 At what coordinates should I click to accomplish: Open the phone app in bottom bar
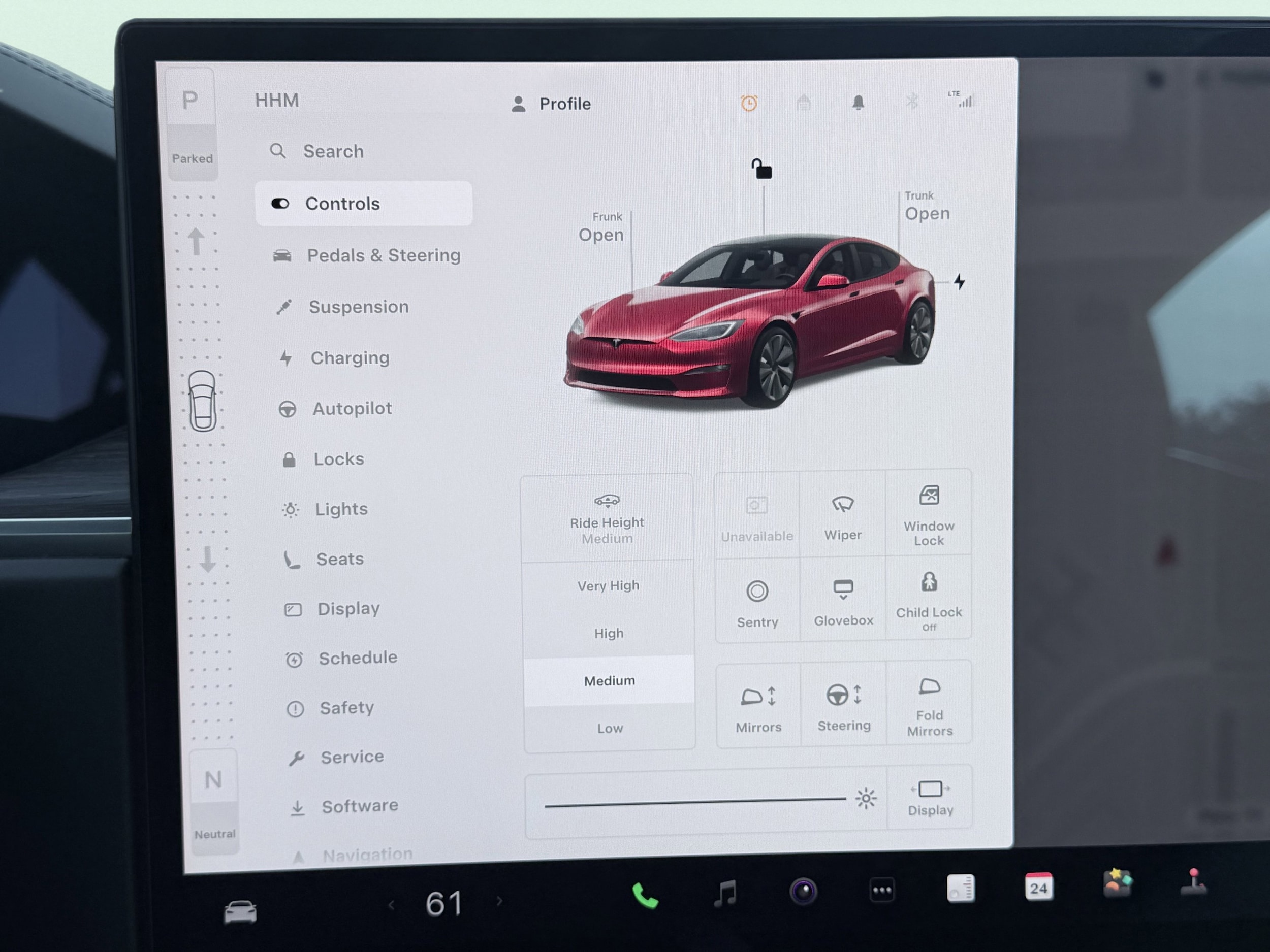pyautogui.click(x=645, y=896)
